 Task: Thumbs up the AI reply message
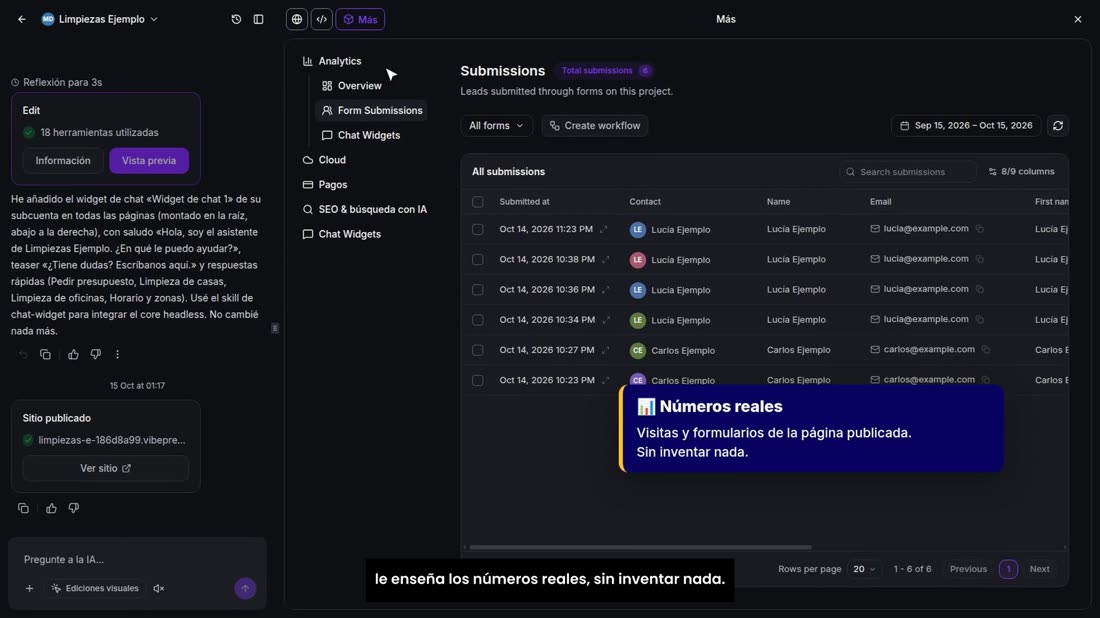(x=73, y=355)
